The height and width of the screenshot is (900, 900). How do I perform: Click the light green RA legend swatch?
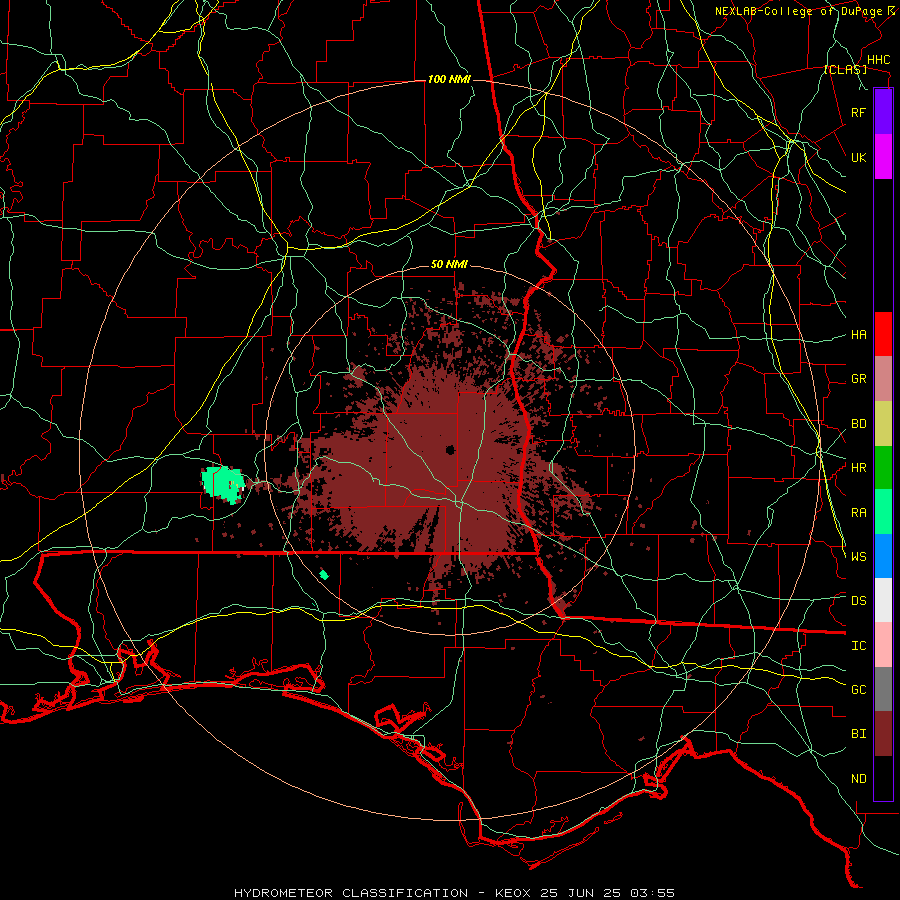[x=883, y=512]
